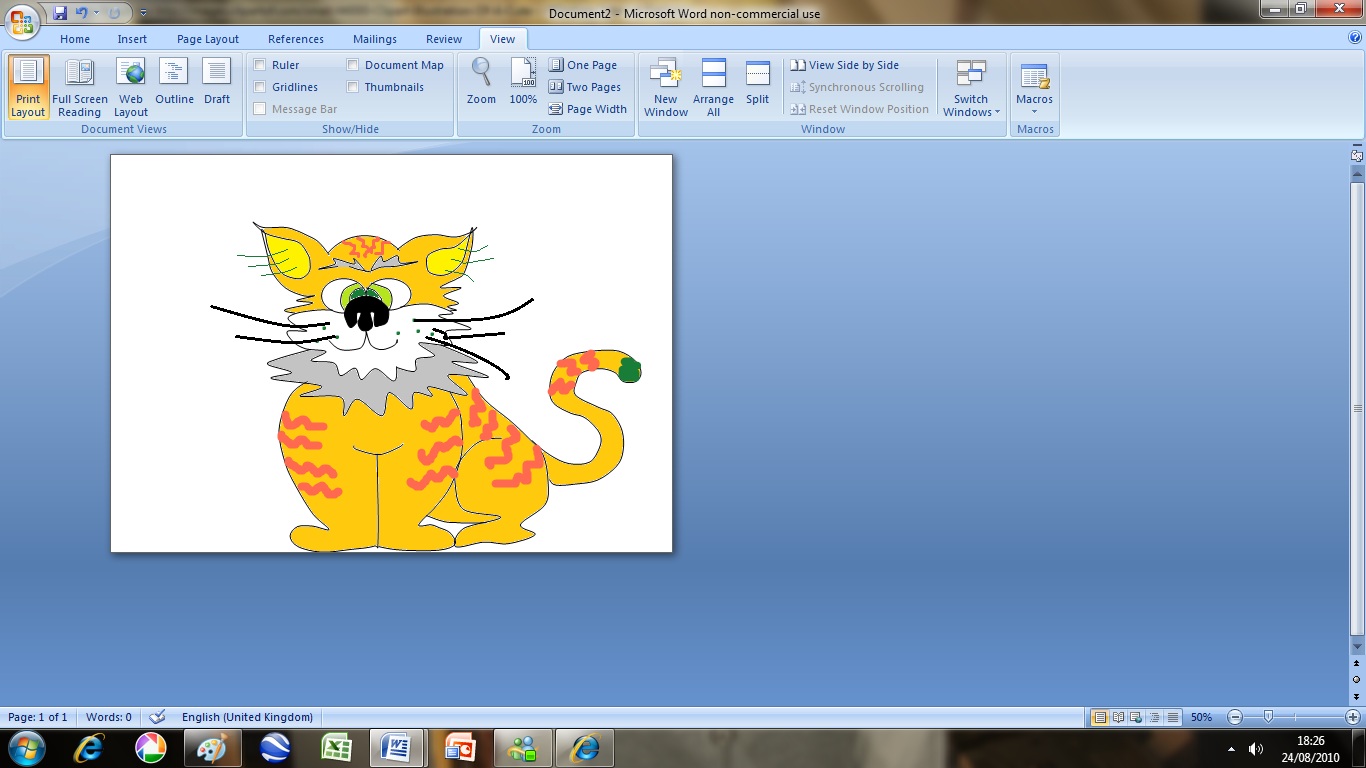1366x768 pixels.
Task: Open the Review ribbon tab
Action: coord(444,39)
